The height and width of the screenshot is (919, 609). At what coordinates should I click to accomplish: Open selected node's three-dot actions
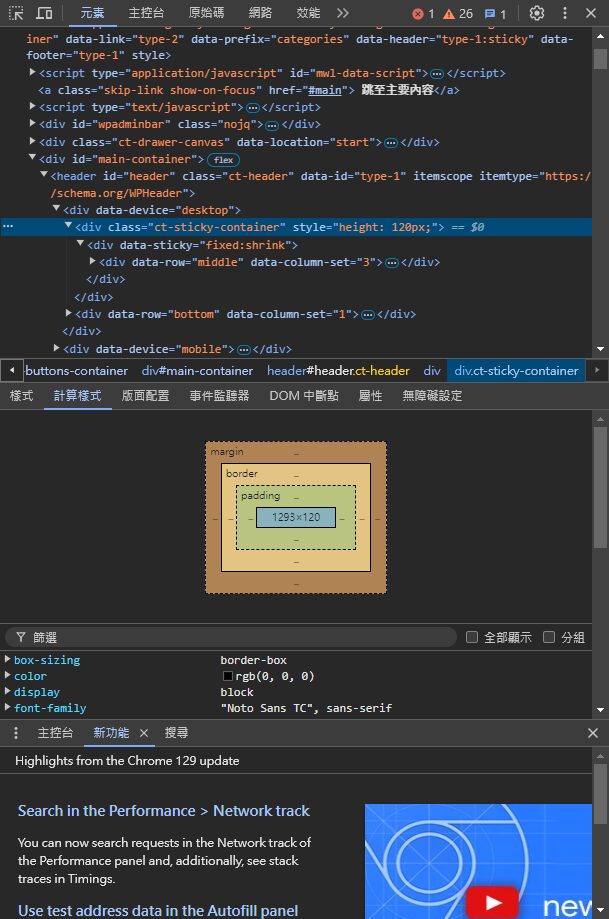tap(8, 226)
